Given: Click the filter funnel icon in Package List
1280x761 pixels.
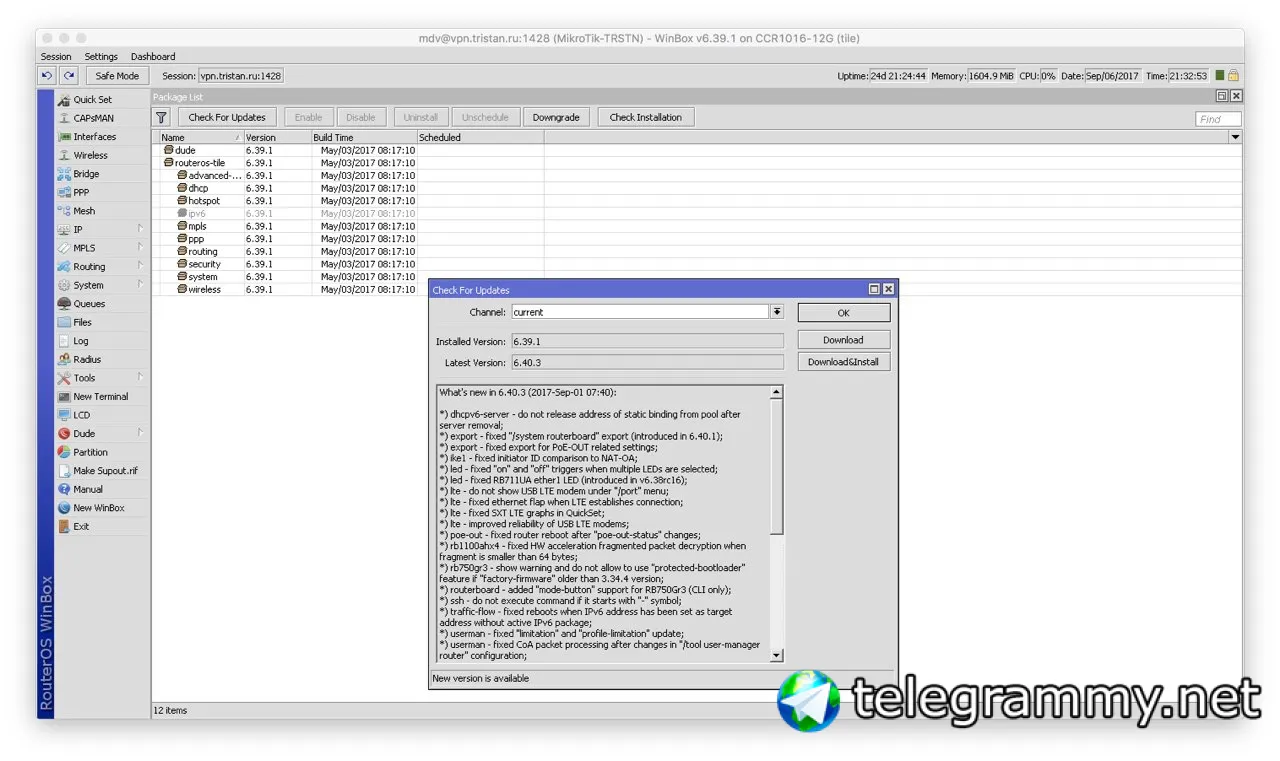Looking at the screenshot, I should 161,117.
